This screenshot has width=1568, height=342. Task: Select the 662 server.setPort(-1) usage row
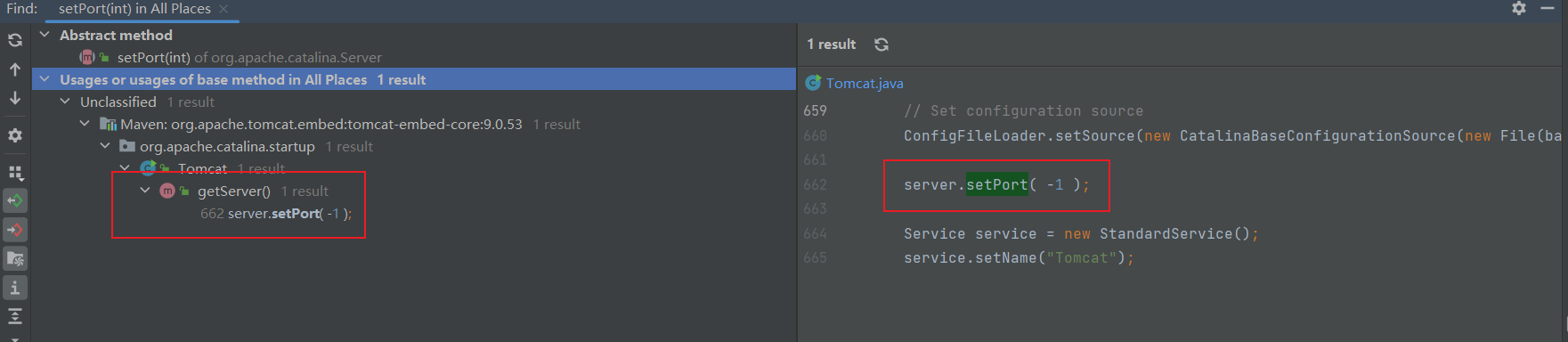[x=276, y=214]
